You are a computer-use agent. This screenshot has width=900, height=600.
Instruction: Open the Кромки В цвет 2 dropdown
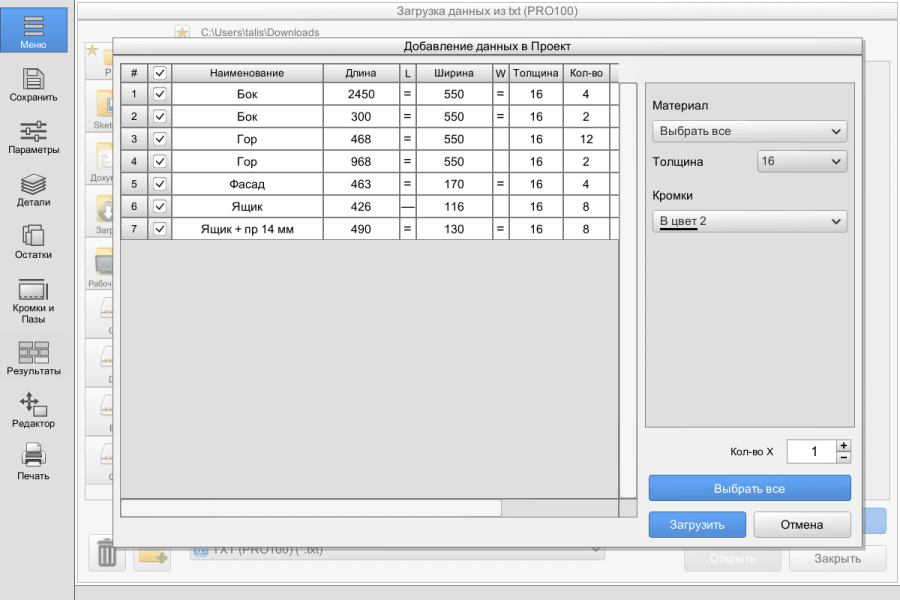pos(750,221)
